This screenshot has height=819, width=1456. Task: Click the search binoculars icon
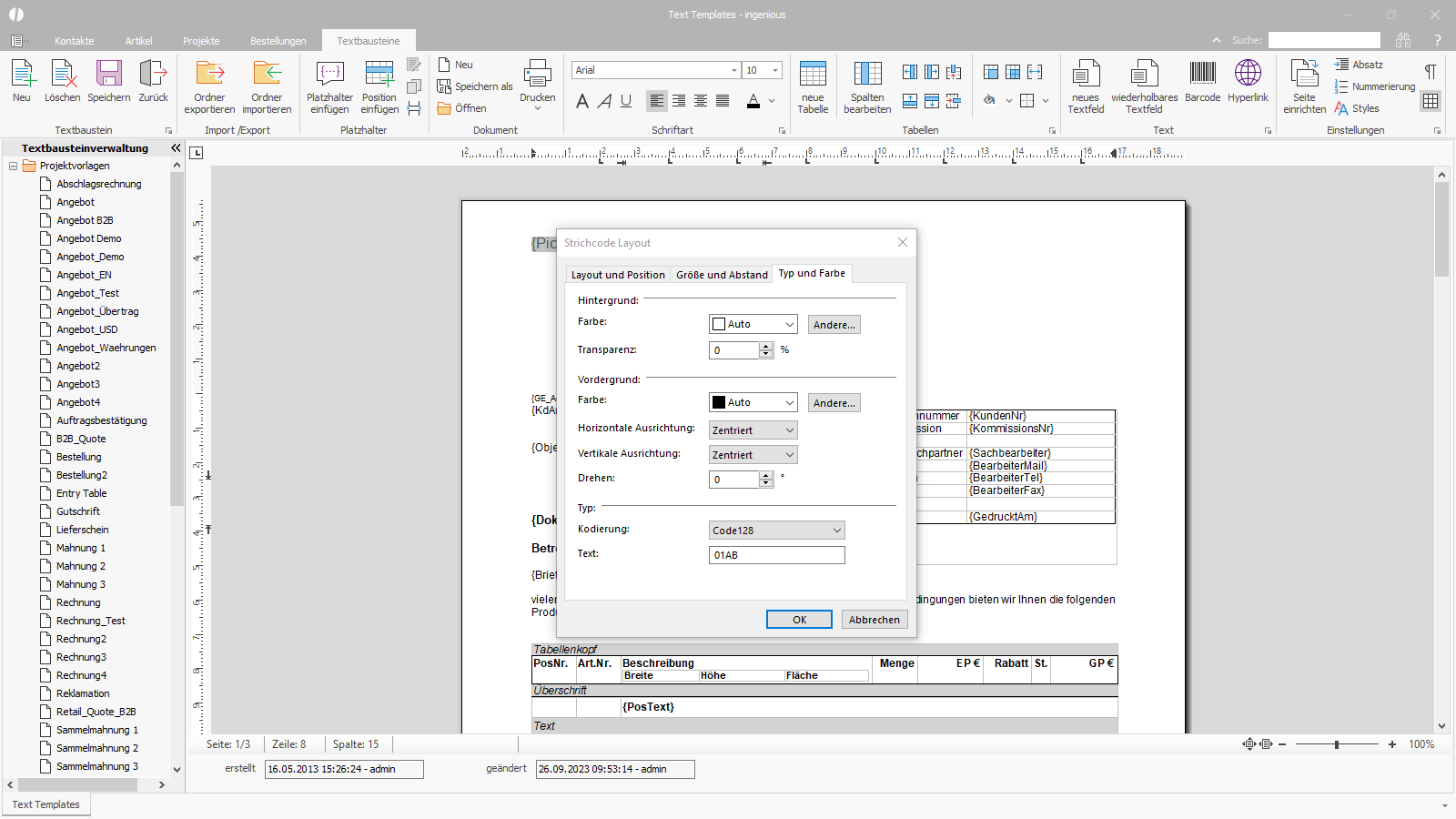[x=1403, y=40]
